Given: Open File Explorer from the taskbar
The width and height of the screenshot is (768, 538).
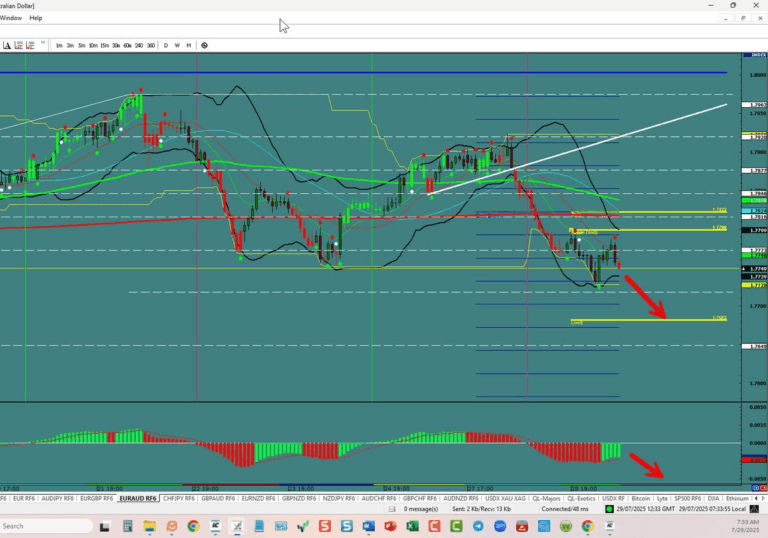Looking at the screenshot, I should coord(149,526).
